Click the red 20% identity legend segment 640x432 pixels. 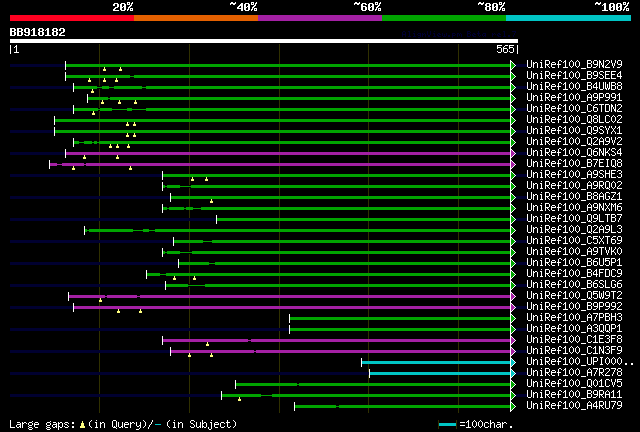click(72, 18)
